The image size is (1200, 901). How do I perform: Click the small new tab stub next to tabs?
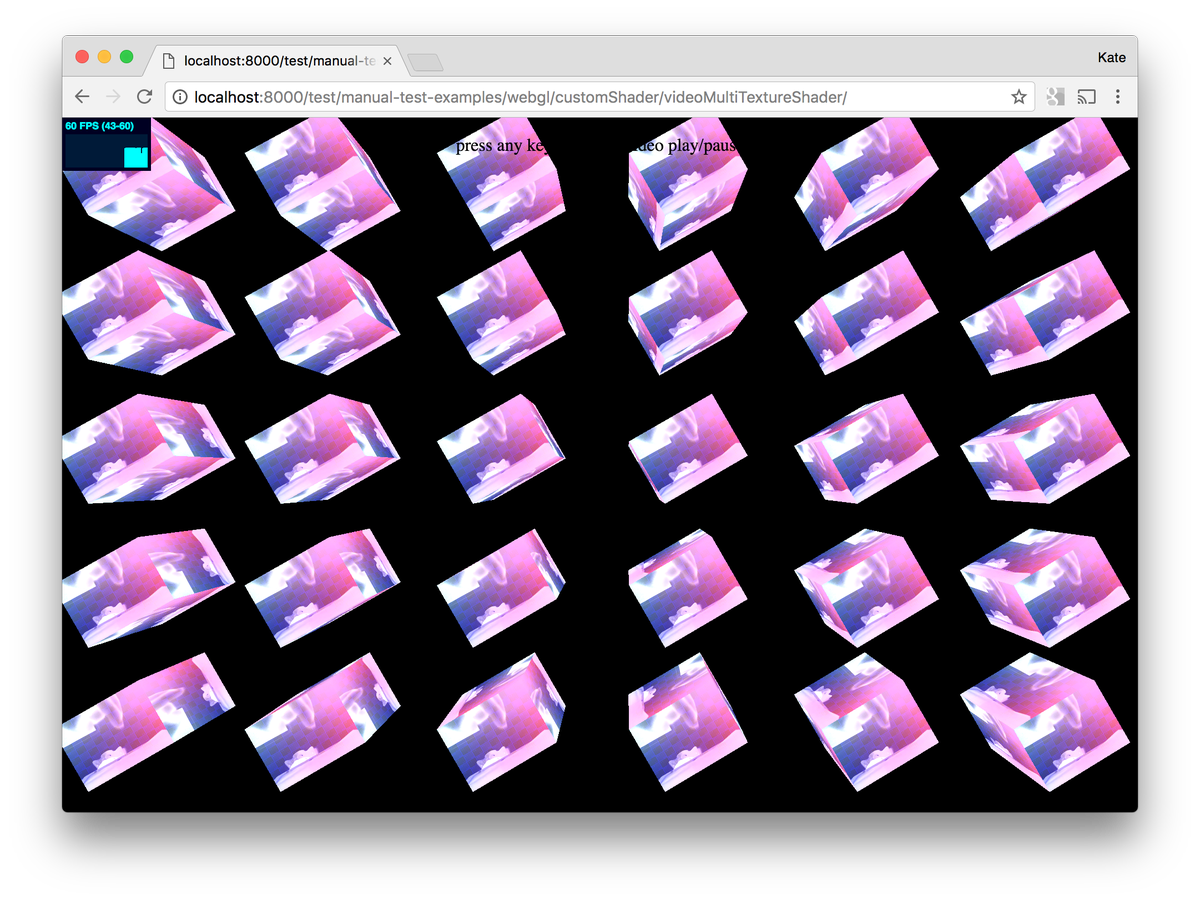[x=426, y=60]
